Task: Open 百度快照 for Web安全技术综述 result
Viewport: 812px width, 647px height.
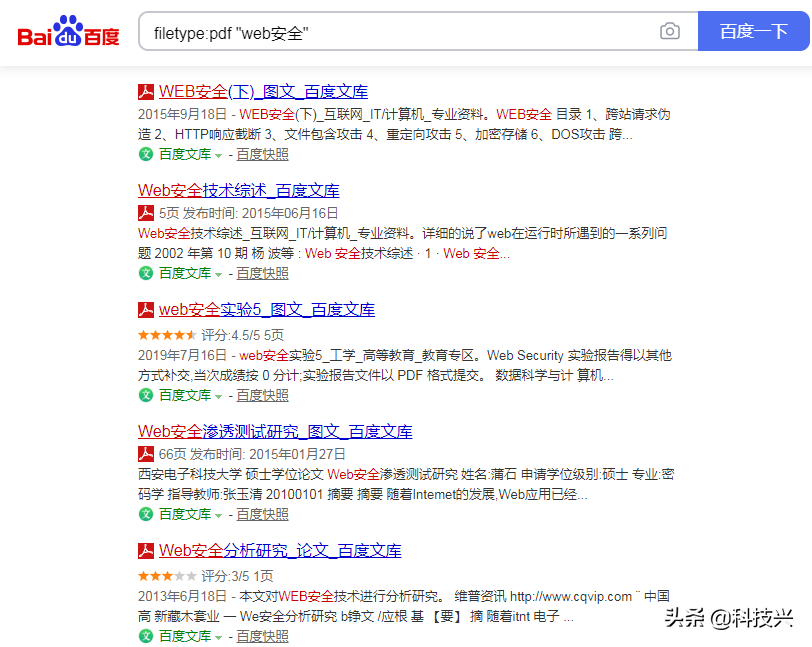Action: pos(262,273)
